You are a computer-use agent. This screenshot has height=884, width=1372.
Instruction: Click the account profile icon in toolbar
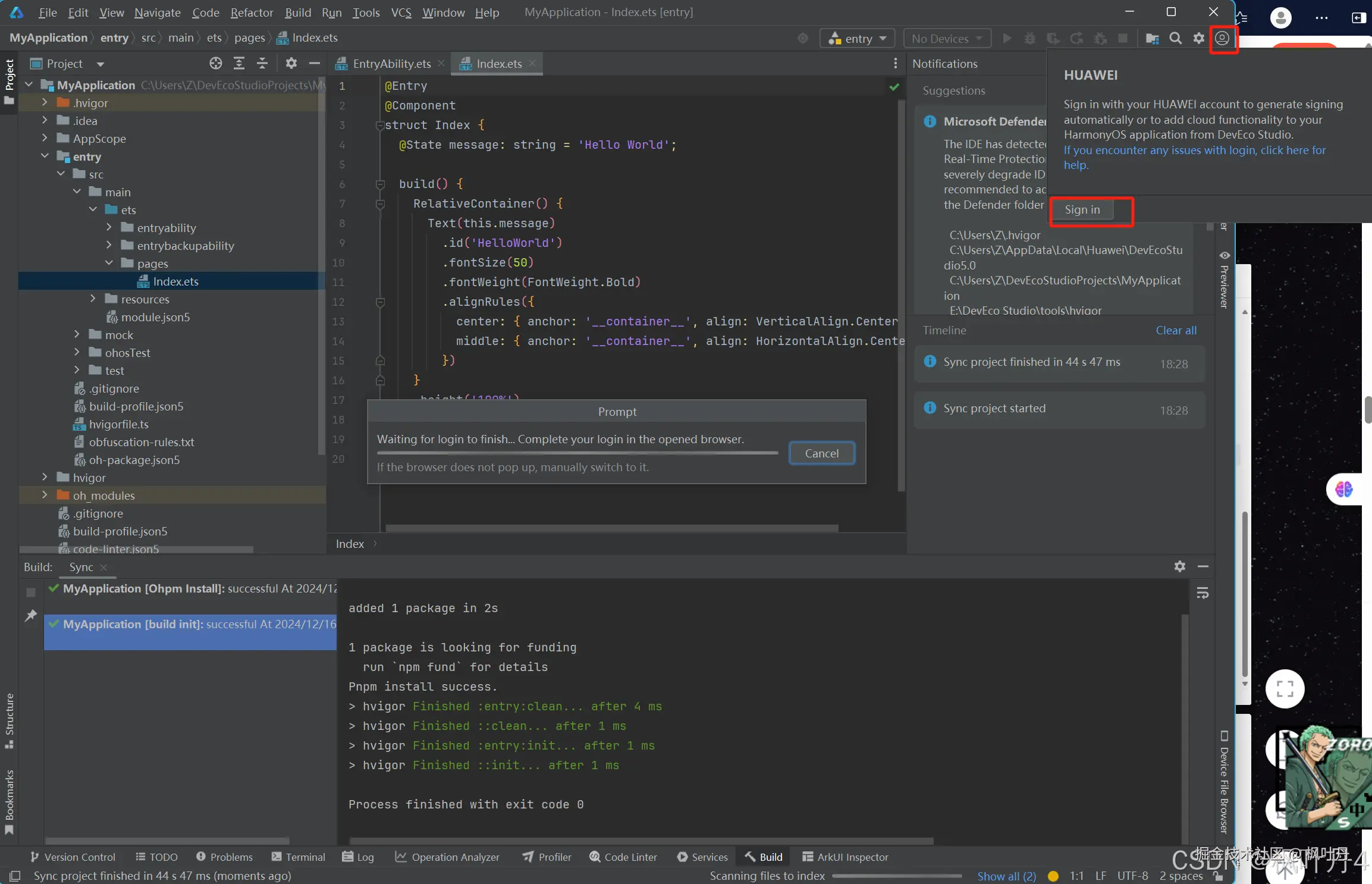coord(1222,39)
